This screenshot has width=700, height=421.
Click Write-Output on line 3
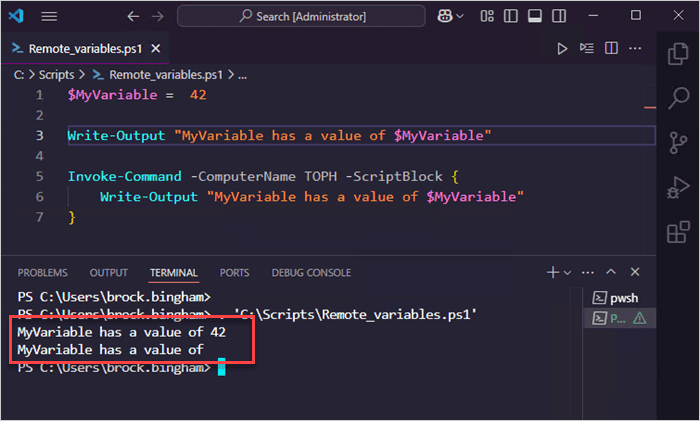tap(116, 135)
